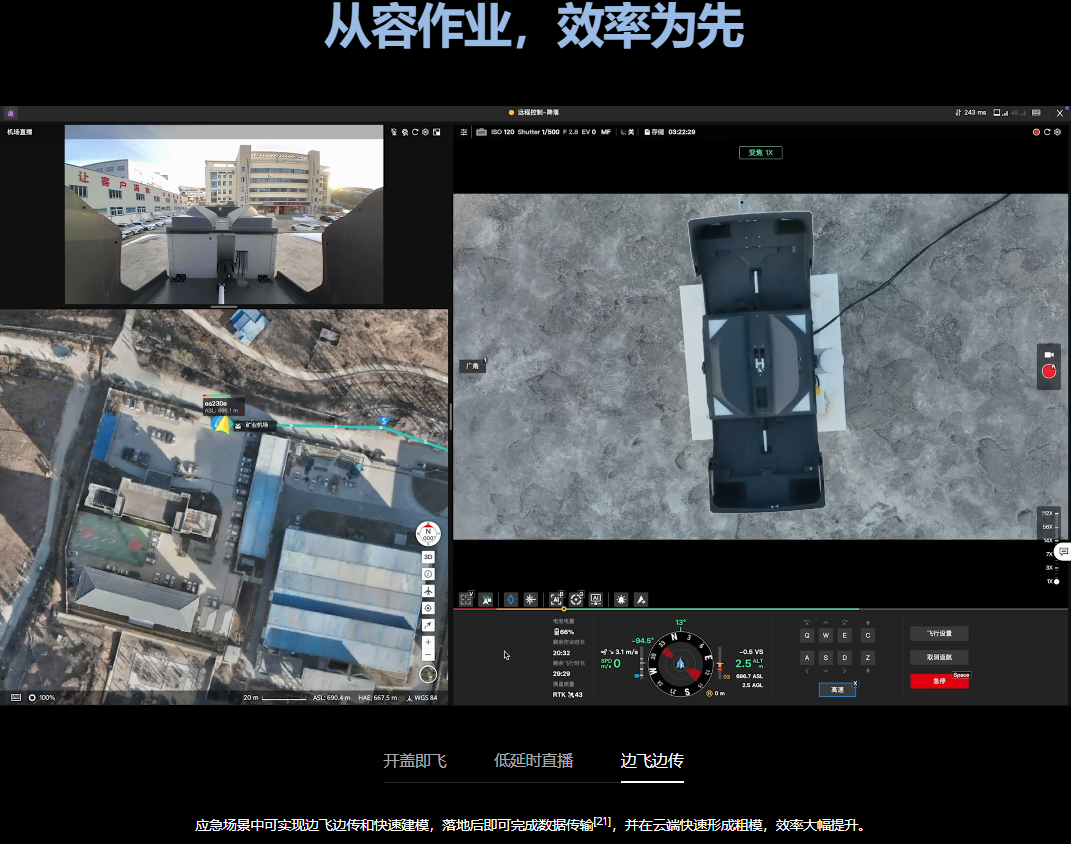1071x844 pixels.
Task: Zoom out the map with minus button
Action: tap(428, 655)
